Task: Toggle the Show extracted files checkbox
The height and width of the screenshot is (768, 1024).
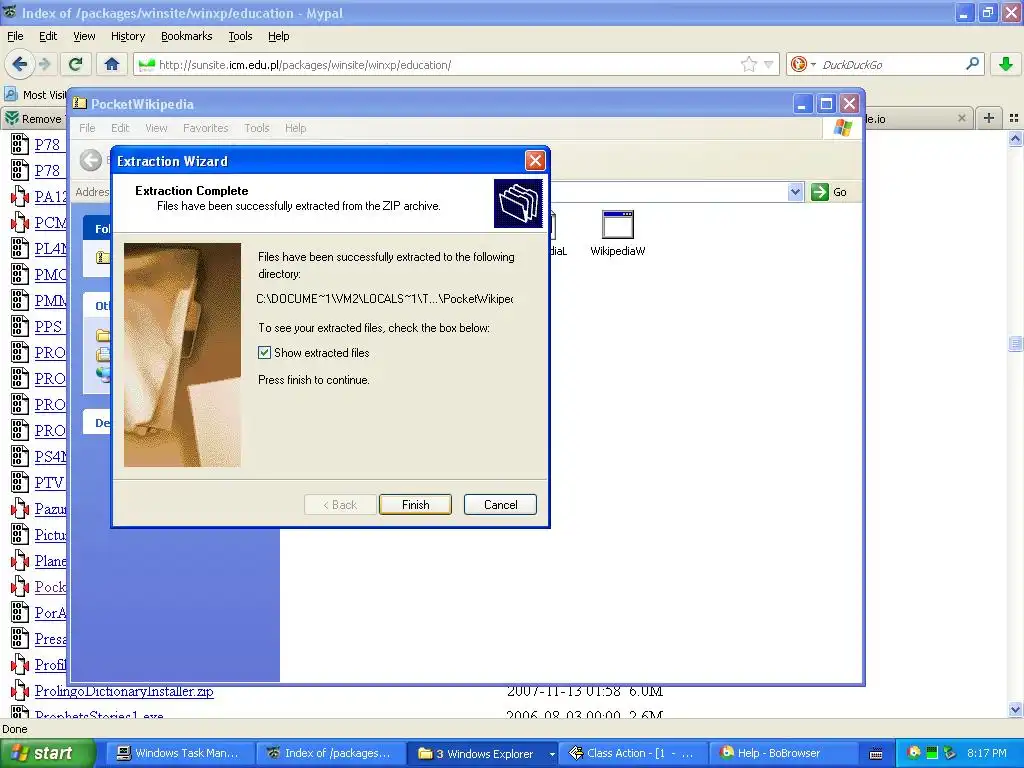Action: (264, 353)
